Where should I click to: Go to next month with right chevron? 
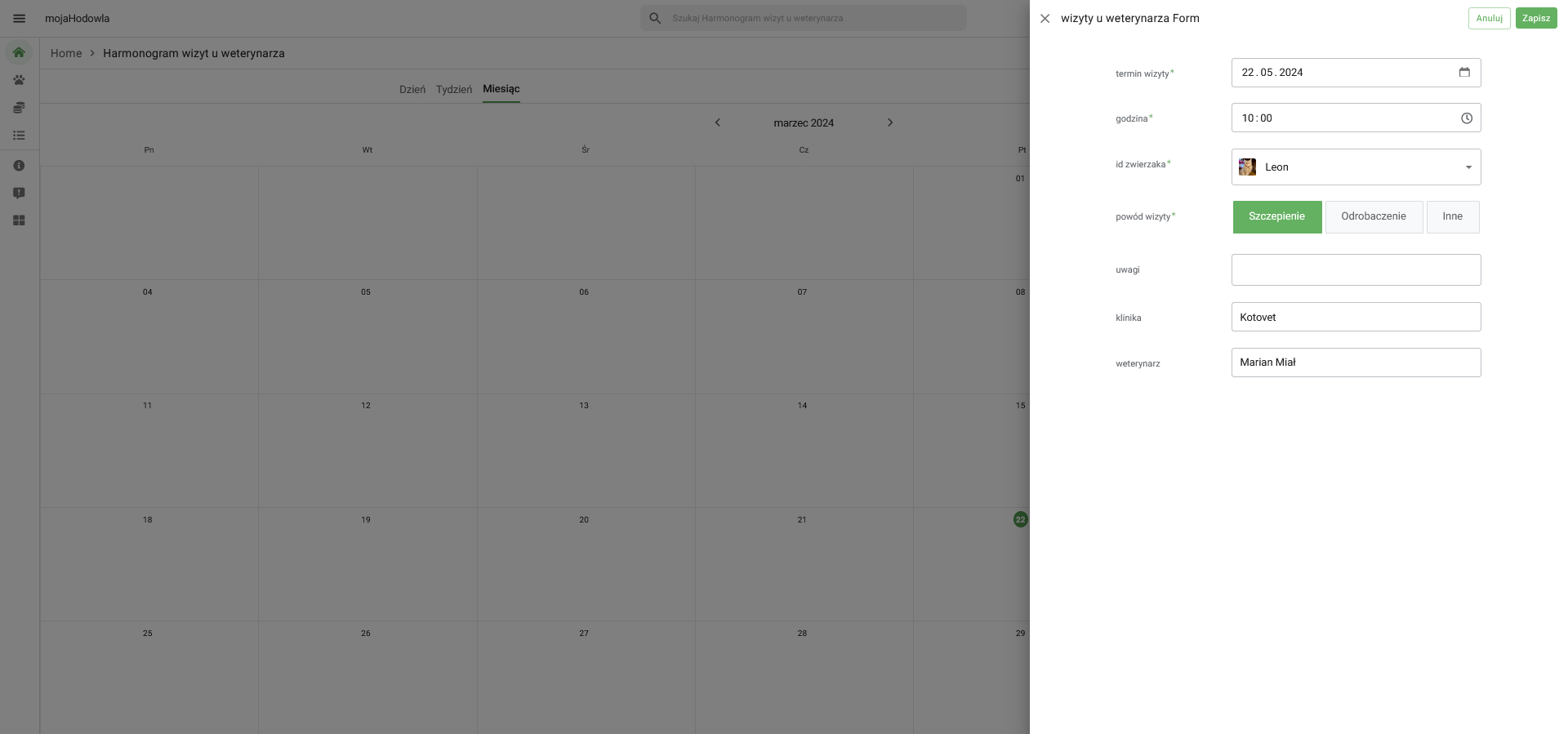click(x=890, y=122)
